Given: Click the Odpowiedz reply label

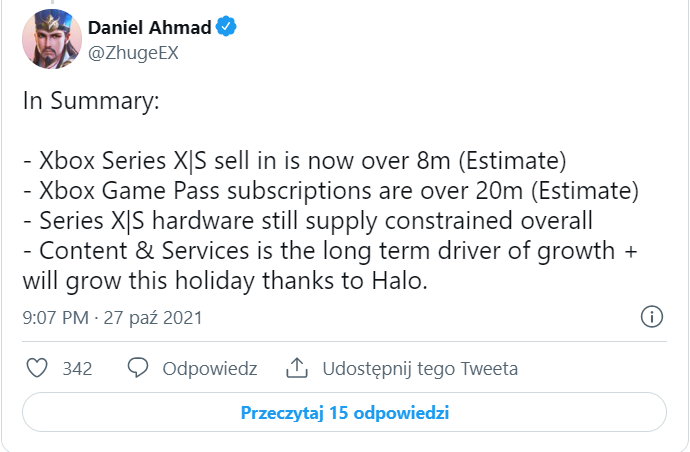Looking at the screenshot, I should pyautogui.click(x=210, y=369).
